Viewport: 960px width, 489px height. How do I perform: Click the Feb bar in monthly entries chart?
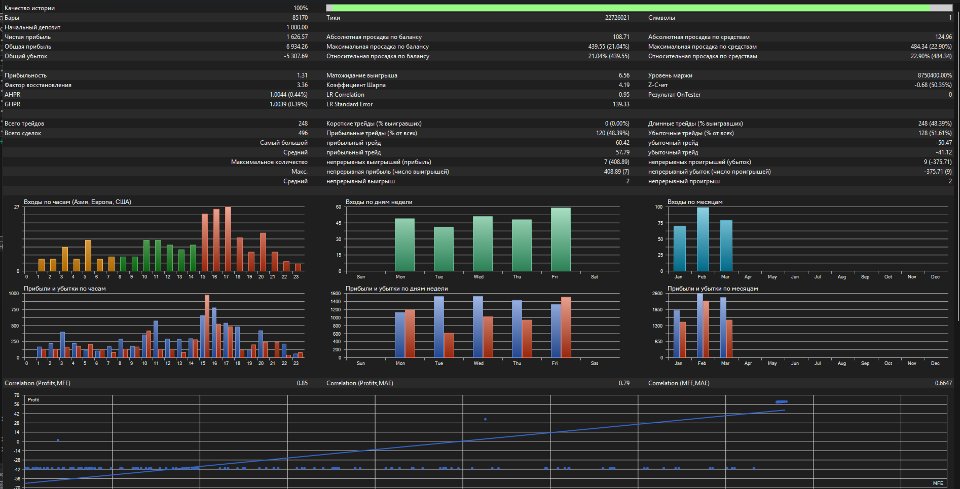[703, 239]
